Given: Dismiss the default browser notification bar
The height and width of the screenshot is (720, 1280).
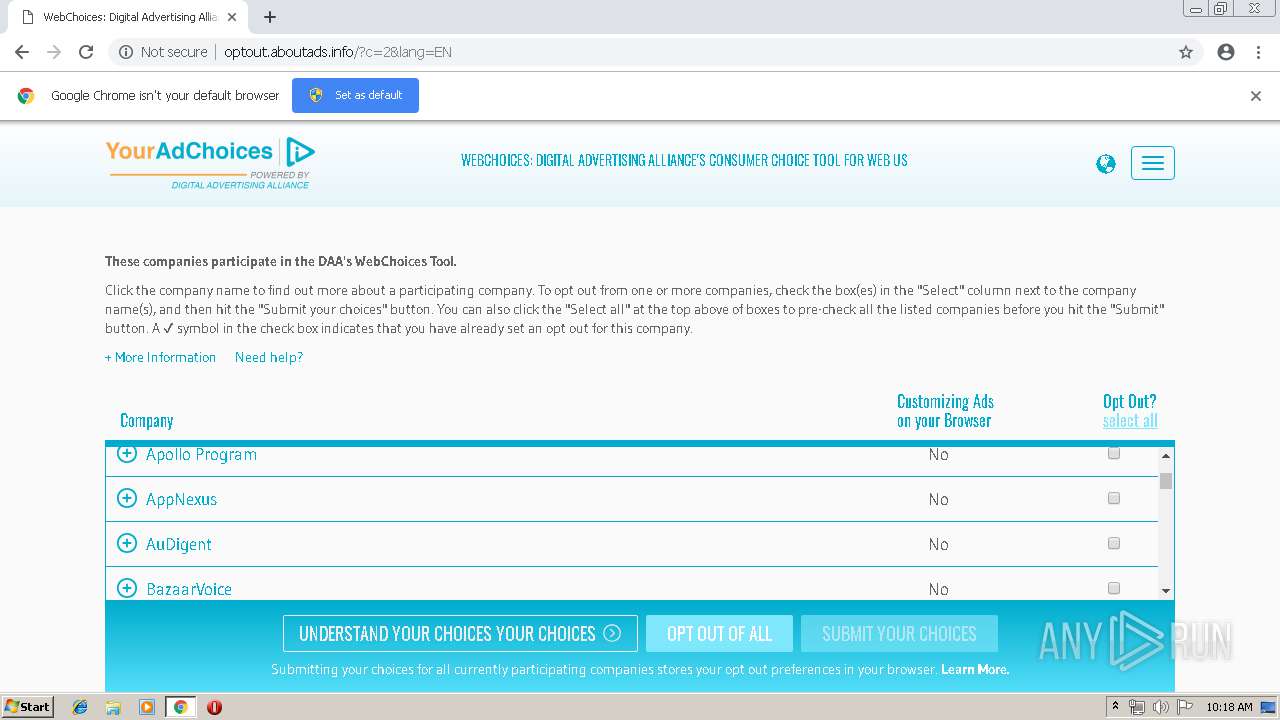Looking at the screenshot, I should point(1256,96).
